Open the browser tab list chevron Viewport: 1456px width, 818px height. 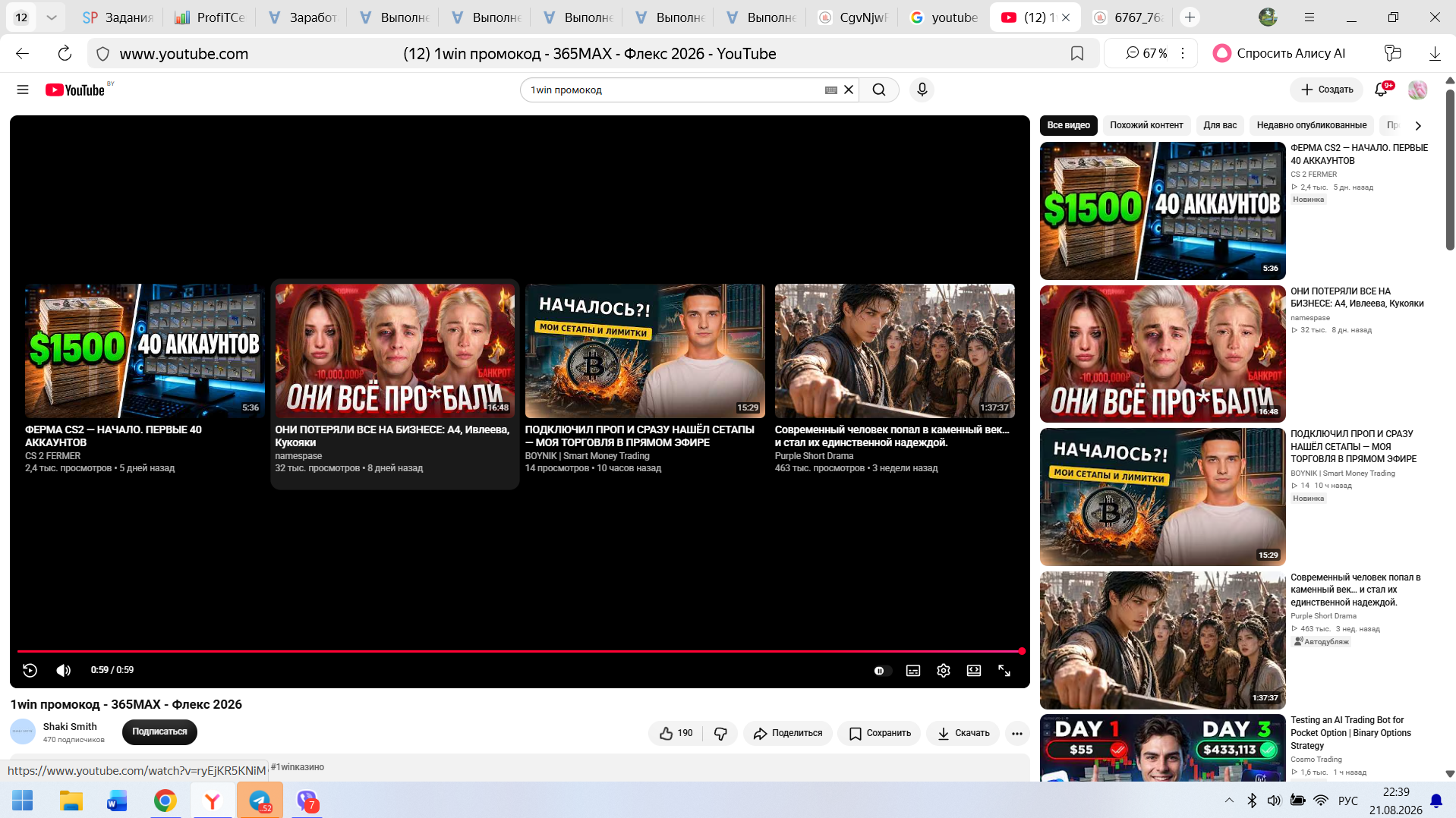[51, 17]
